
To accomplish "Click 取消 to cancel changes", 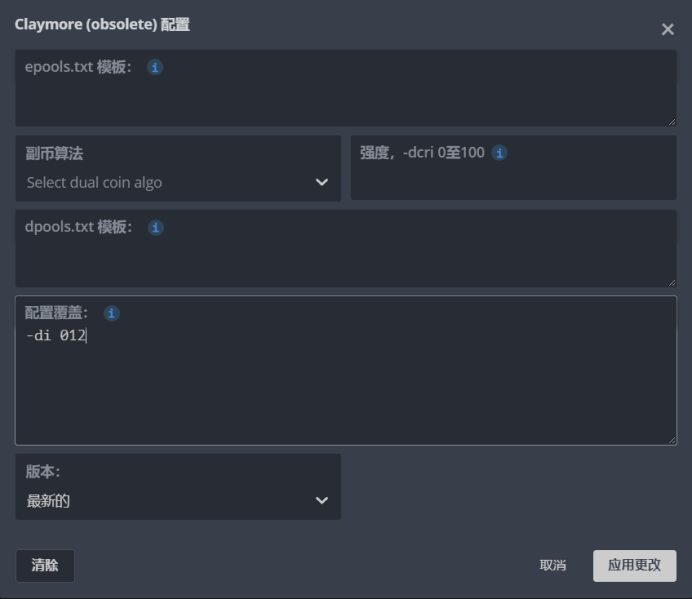I will 553,565.
